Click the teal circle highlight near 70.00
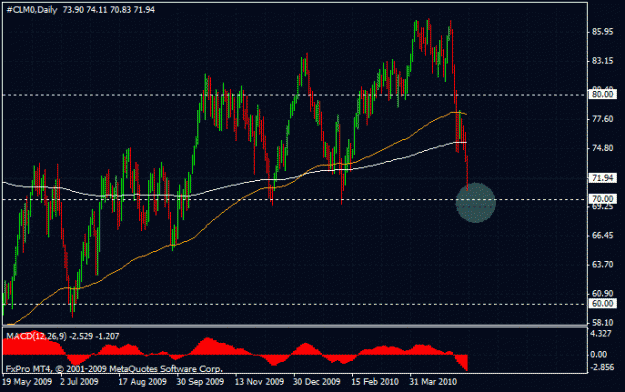Screen dimensions: 625x392 (x=476, y=203)
